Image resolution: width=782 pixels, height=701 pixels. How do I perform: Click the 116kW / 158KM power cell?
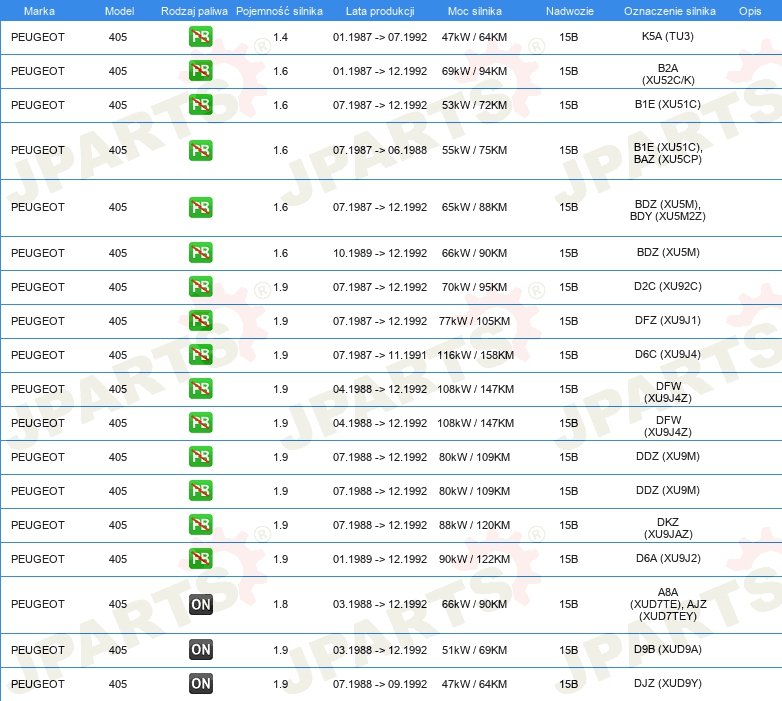coord(475,355)
